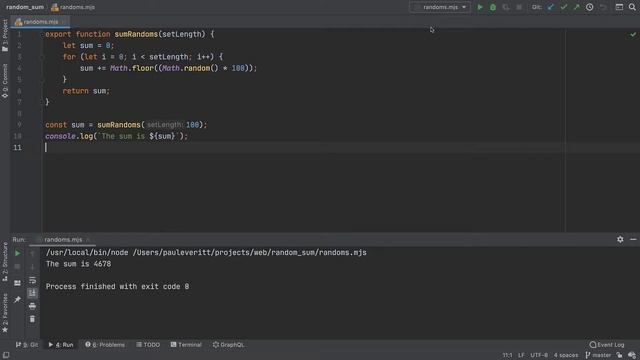Toggle soft-wrap in Run console
640x360 pixels.
coord(32,280)
